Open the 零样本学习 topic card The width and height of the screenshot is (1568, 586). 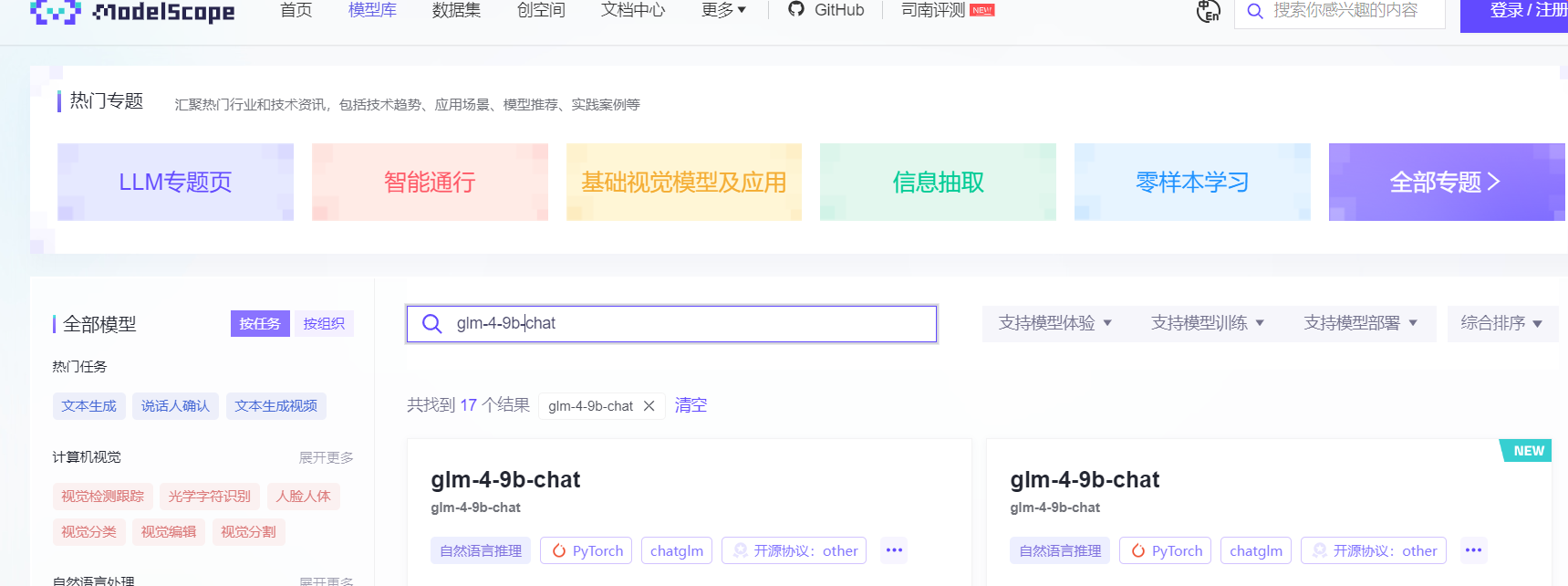(x=1192, y=182)
